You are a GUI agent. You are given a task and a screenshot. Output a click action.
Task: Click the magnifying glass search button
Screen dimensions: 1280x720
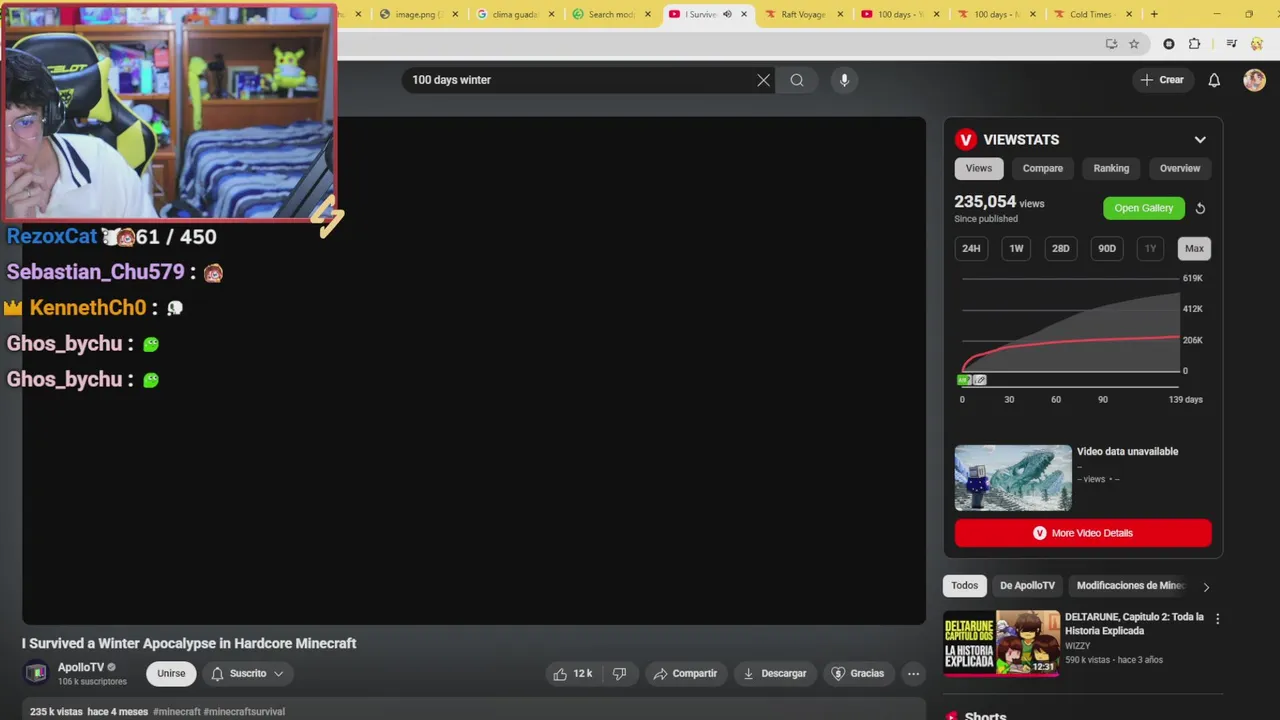click(797, 80)
